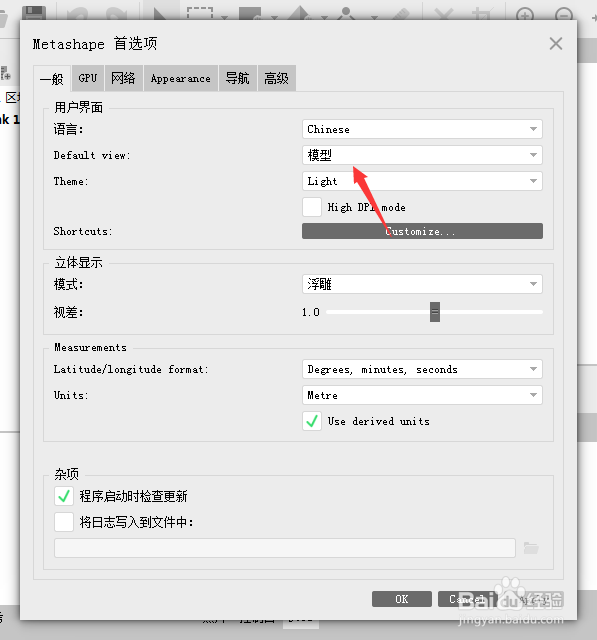
Task: Expand the rectangle selection tool dropdown arrow
Action: (224, 18)
